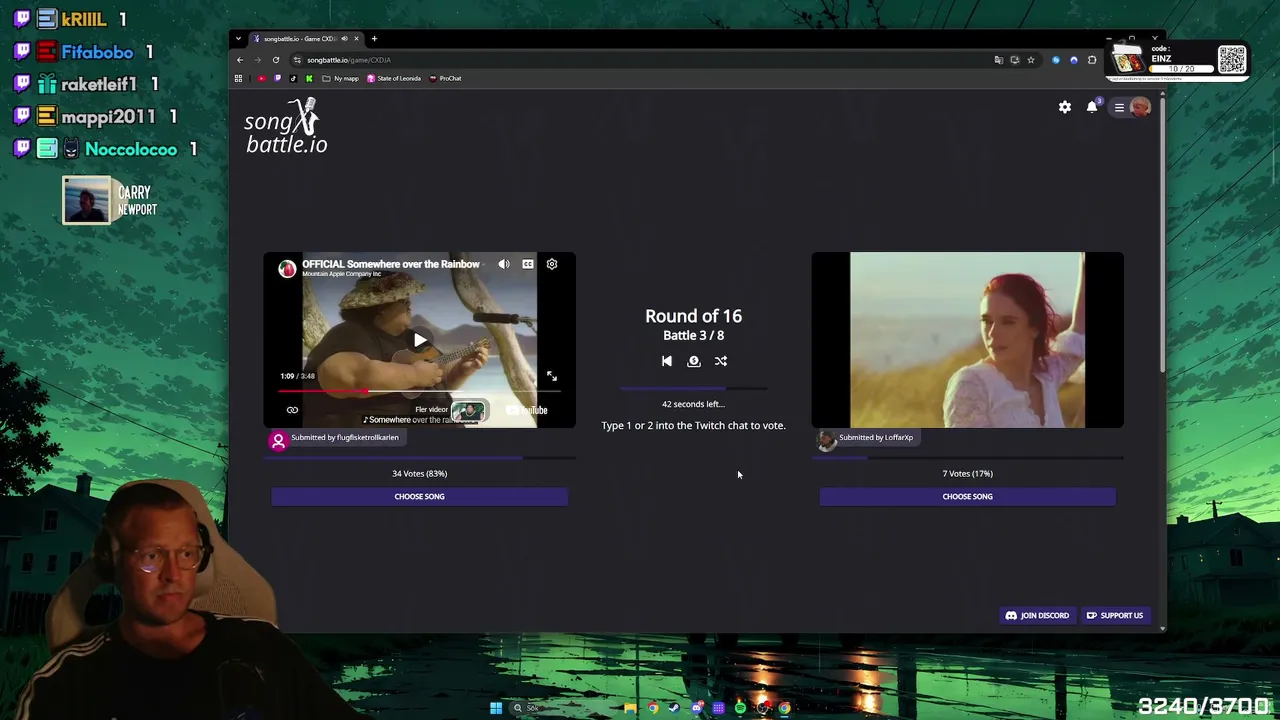Open YouTube player settings gear
Image resolution: width=1280 pixels, height=720 pixels.
552,264
